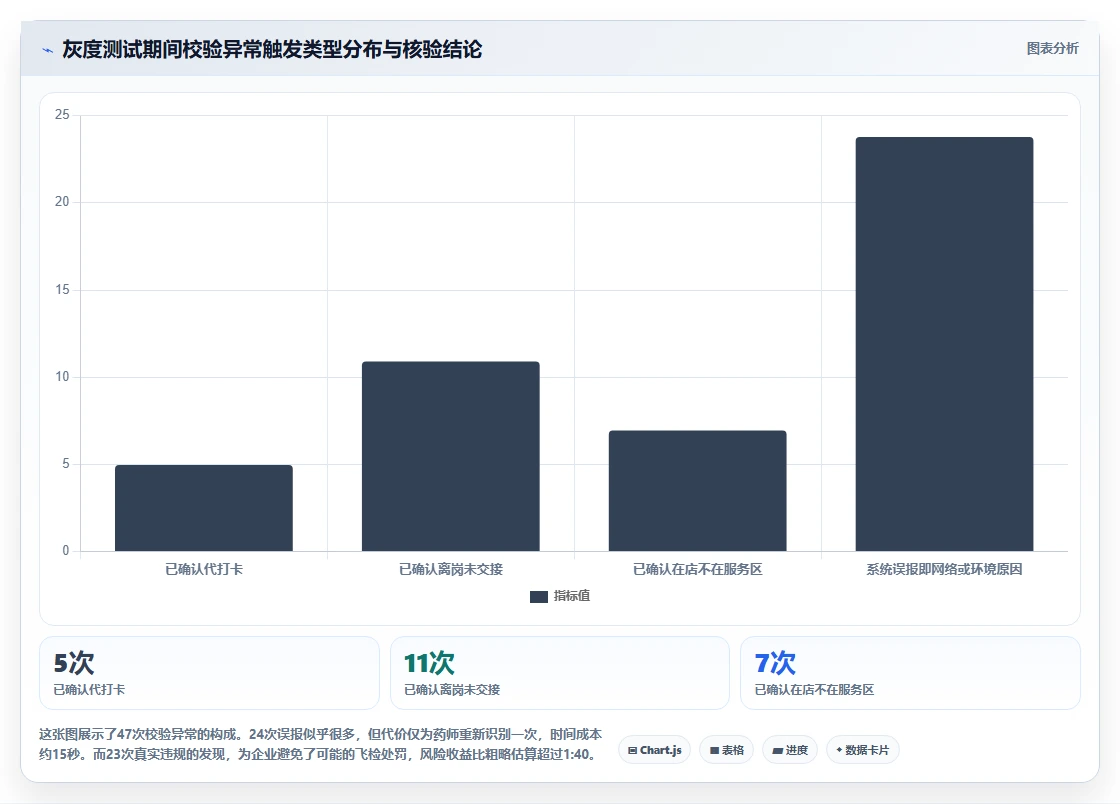Select the 已确认在店不在服务区 bar
Viewport: 1120px width, 804px height.
pyautogui.click(x=697, y=491)
